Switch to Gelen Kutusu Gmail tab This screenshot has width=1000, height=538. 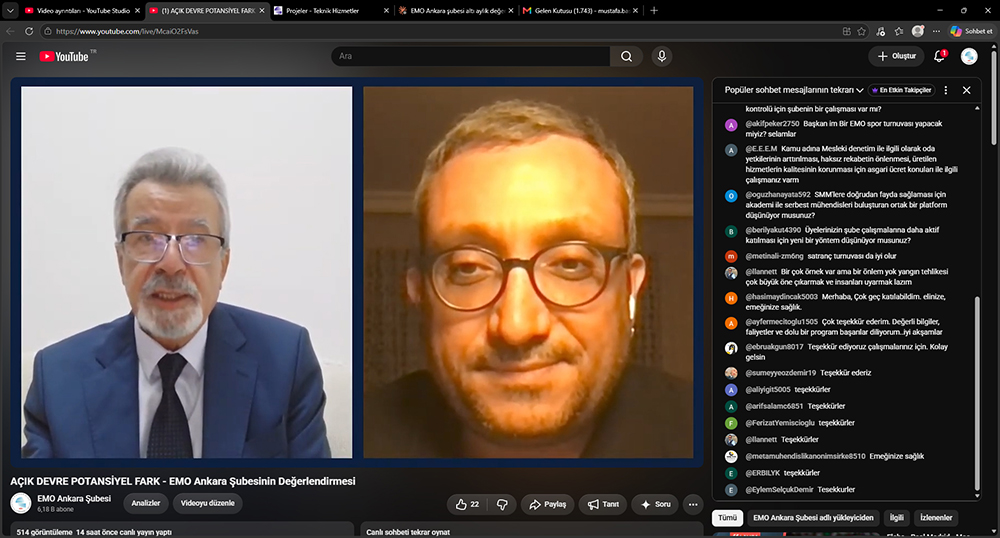(x=580, y=11)
